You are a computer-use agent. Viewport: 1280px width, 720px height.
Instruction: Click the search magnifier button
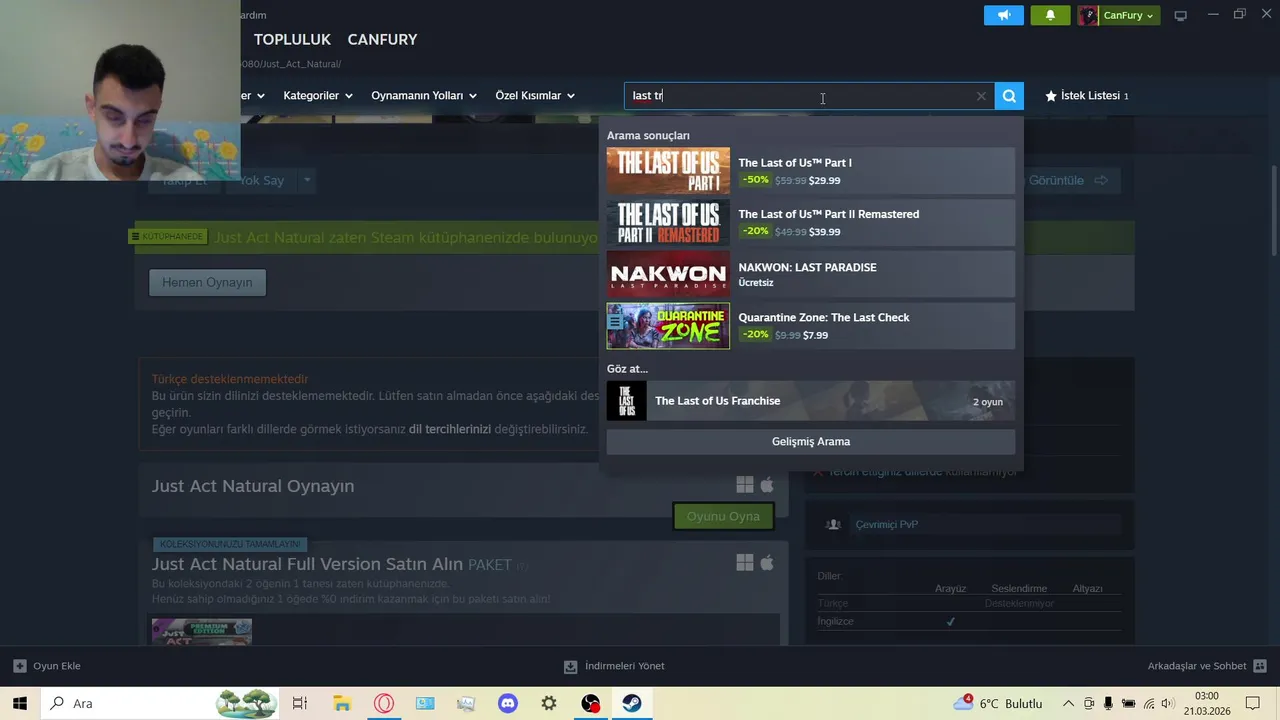pyautogui.click(x=1009, y=96)
